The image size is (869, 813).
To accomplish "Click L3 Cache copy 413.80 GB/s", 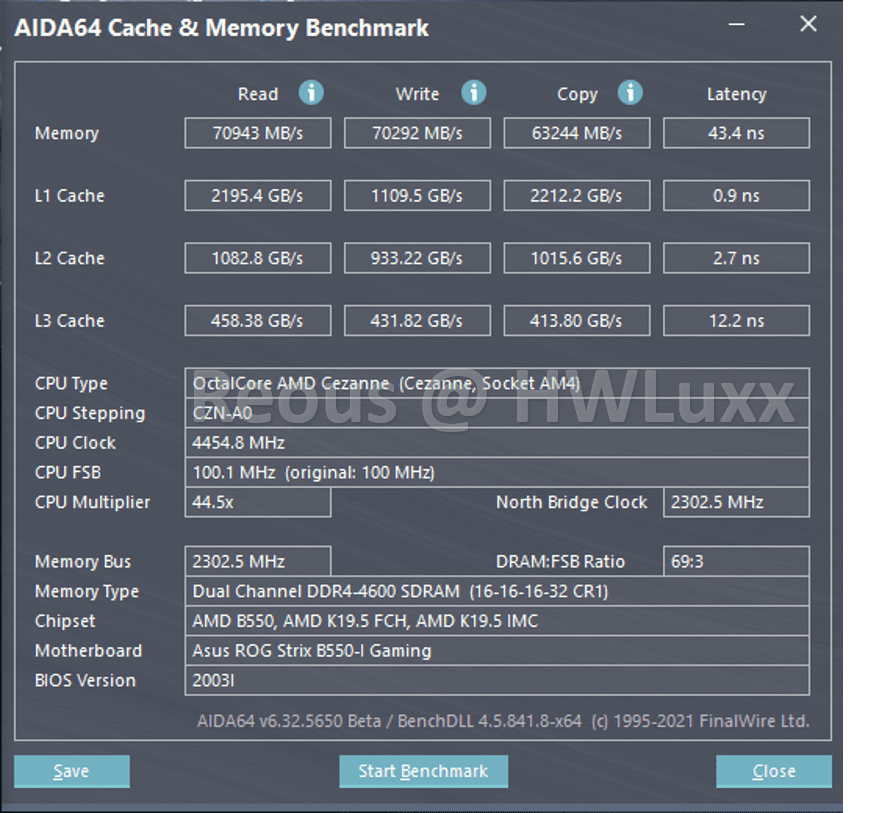I will [x=577, y=321].
